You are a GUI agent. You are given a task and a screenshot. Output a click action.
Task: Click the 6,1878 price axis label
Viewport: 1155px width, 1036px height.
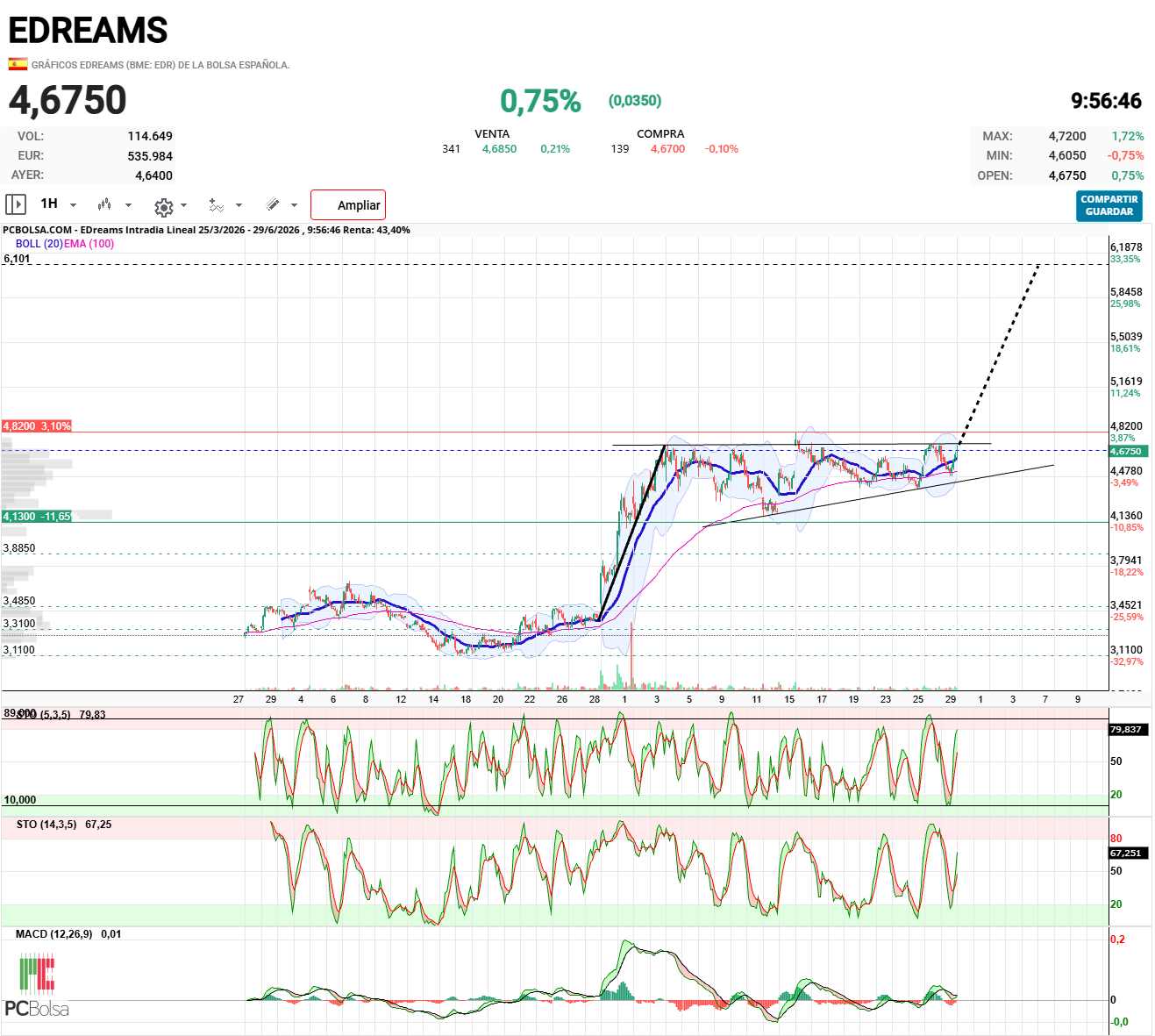pyautogui.click(x=1126, y=247)
